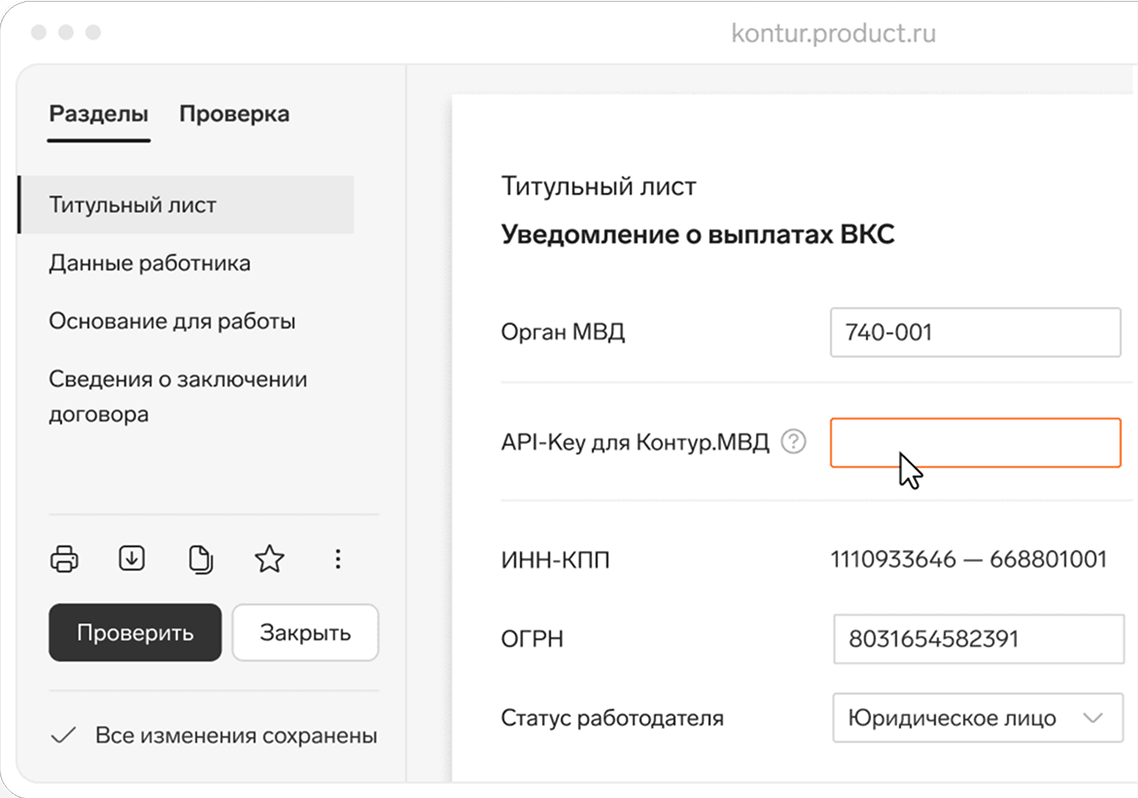Open the Статус работодателя dropdown
Screen dimensions: 1138x798
(x=976, y=718)
